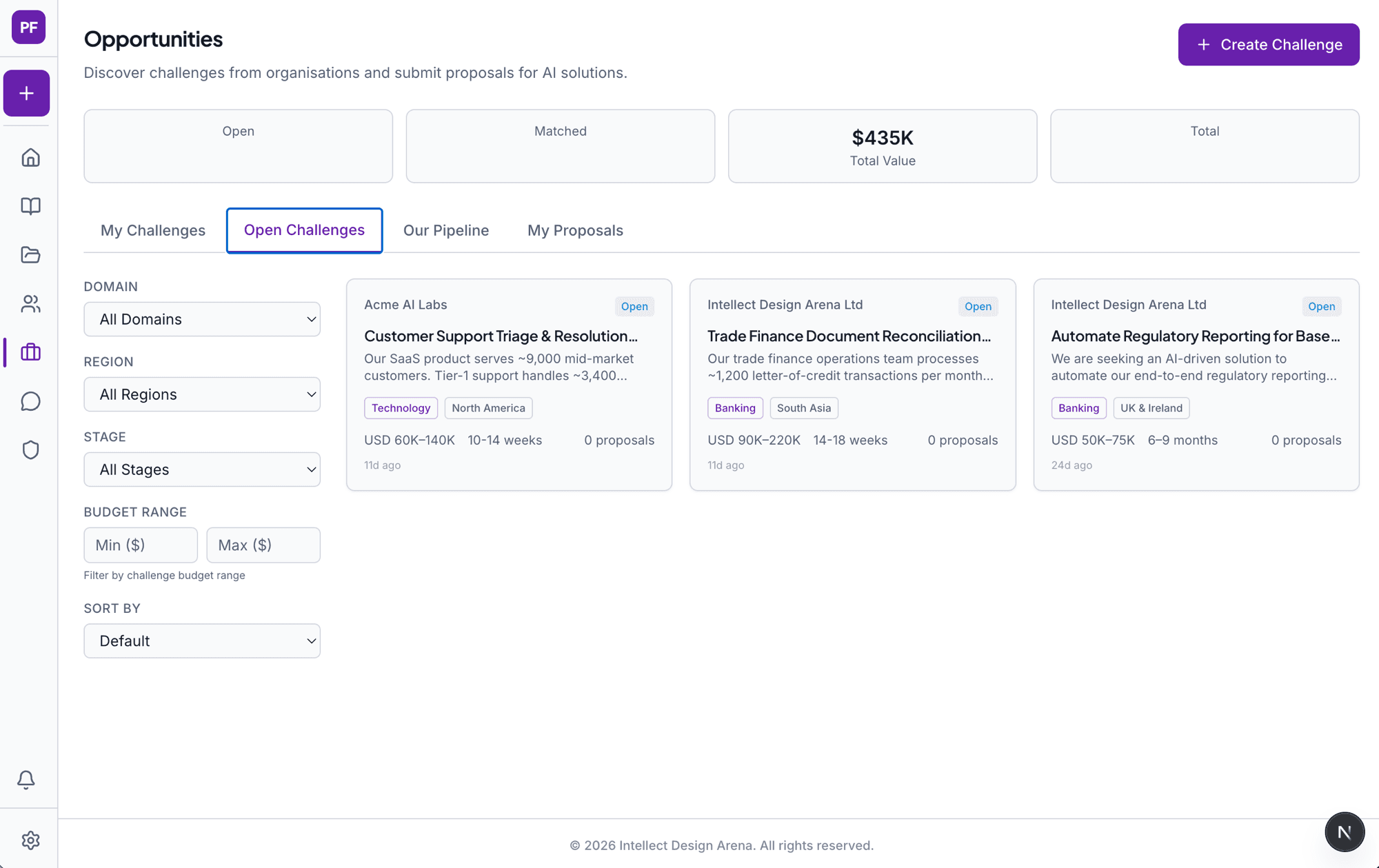
Task: Click '14-18 weeks' duration text
Action: [x=850, y=441]
